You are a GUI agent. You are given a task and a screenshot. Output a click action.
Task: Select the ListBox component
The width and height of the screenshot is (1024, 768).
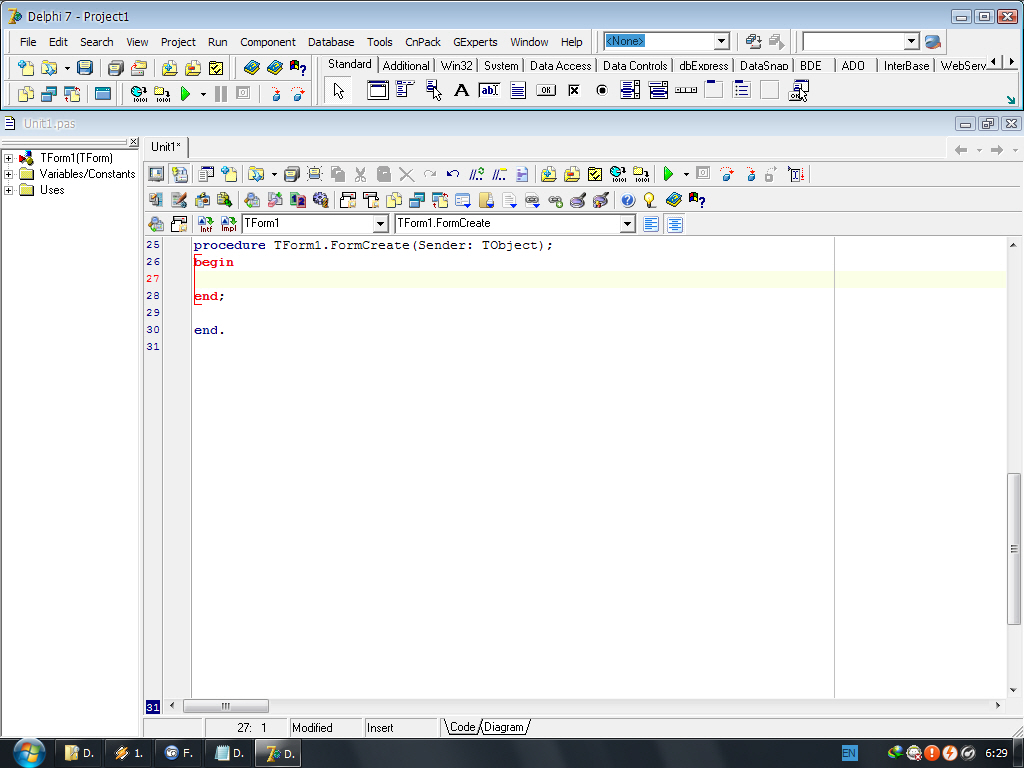[x=630, y=90]
